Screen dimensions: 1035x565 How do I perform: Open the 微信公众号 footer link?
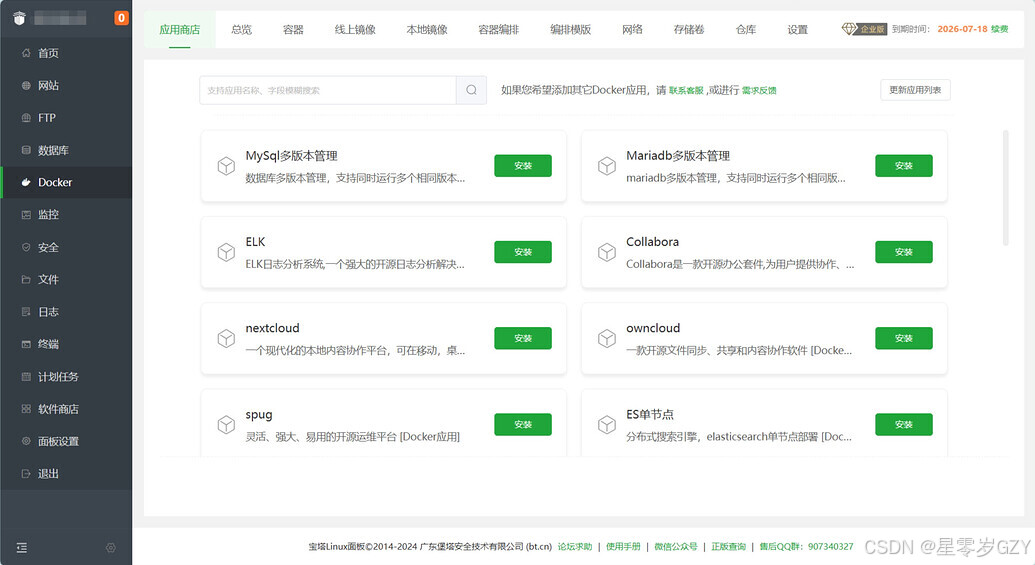click(x=676, y=547)
